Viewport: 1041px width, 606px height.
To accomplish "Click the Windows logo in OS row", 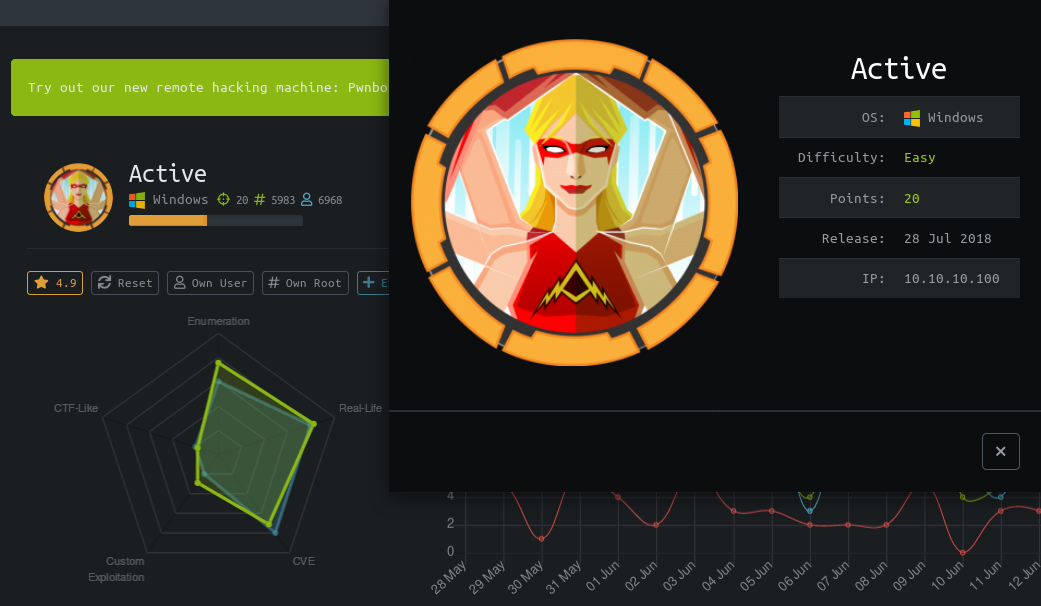I will (912, 118).
